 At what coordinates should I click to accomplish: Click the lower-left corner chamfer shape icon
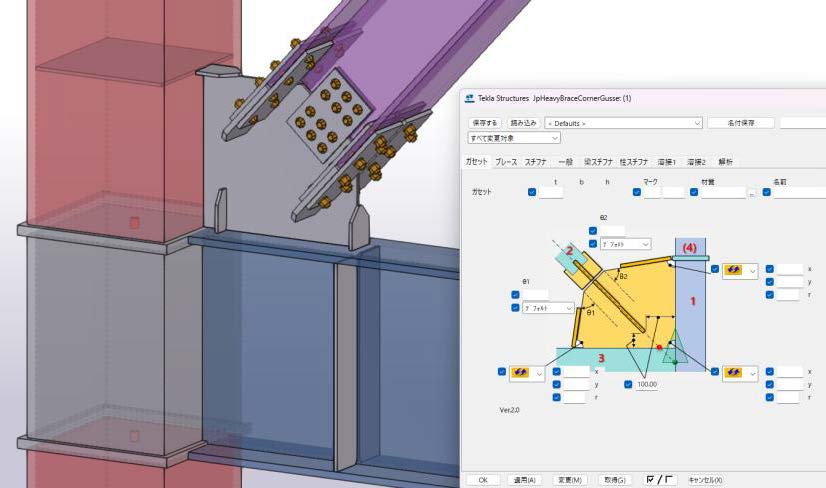coord(522,373)
